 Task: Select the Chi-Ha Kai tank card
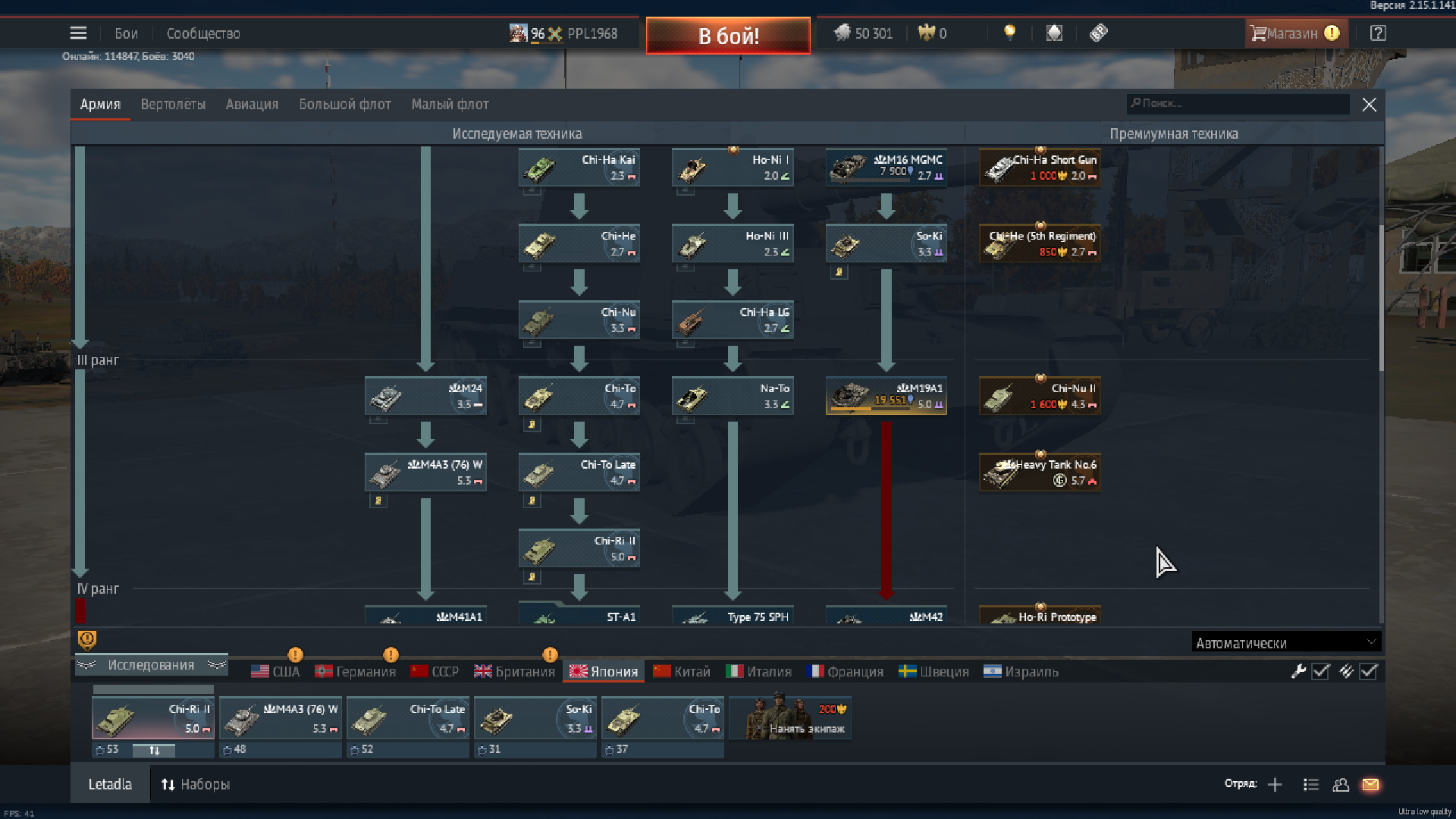[579, 167]
